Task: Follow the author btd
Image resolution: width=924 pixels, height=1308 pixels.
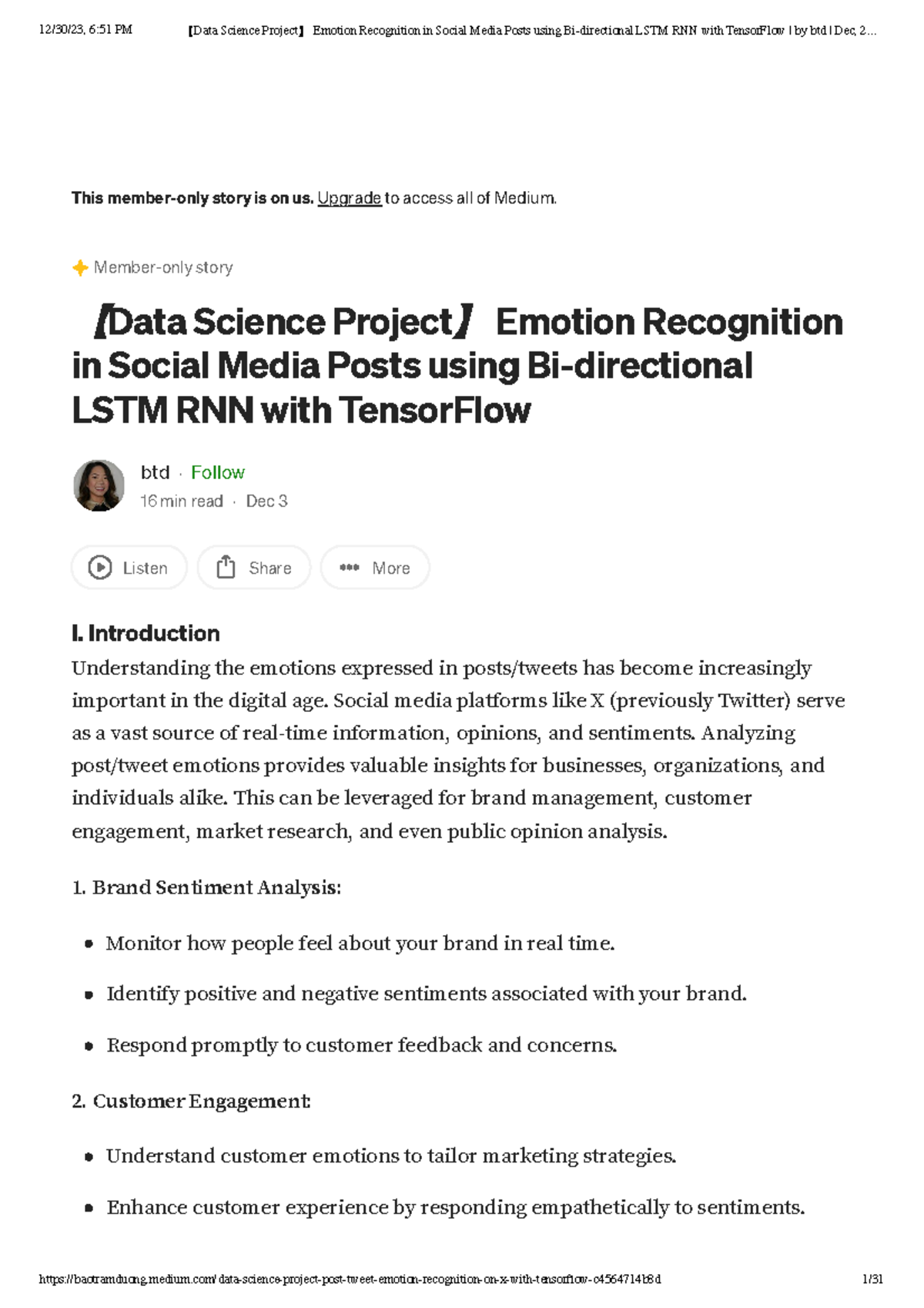Action: point(217,471)
